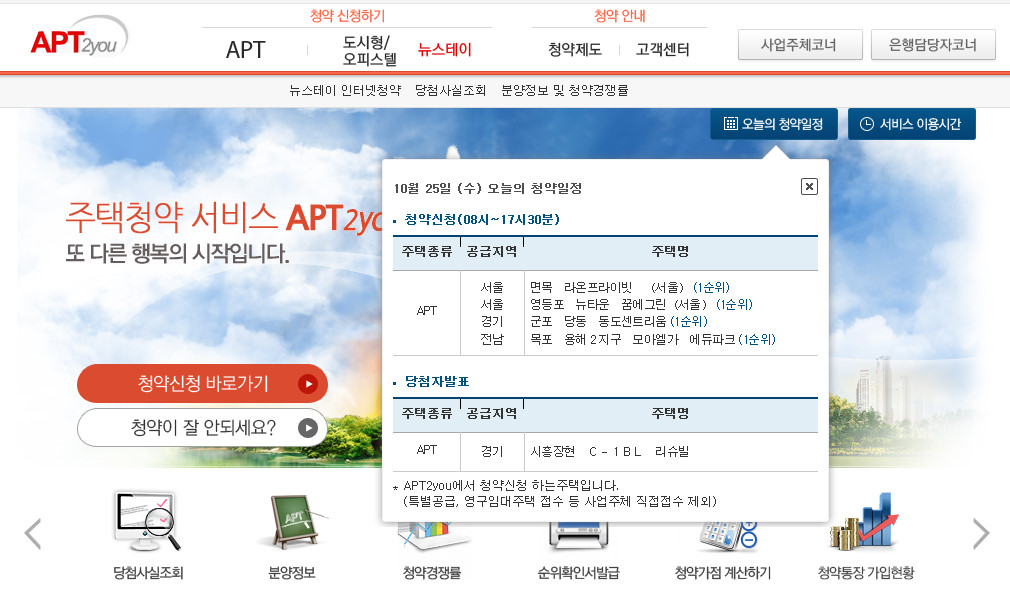1010x607 pixels.
Task: Open the APT subscription menu
Action: pos(246,48)
